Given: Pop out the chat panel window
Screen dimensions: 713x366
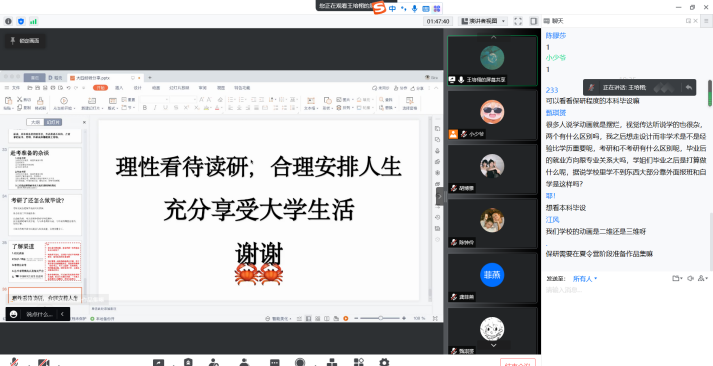Looking at the screenshot, I should coord(688,21).
